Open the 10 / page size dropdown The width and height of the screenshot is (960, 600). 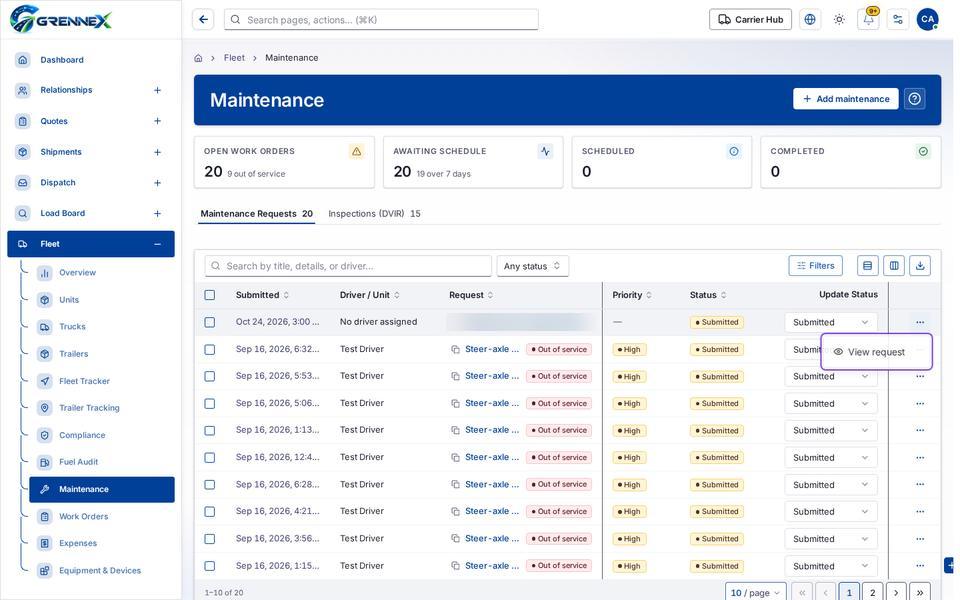point(756,592)
